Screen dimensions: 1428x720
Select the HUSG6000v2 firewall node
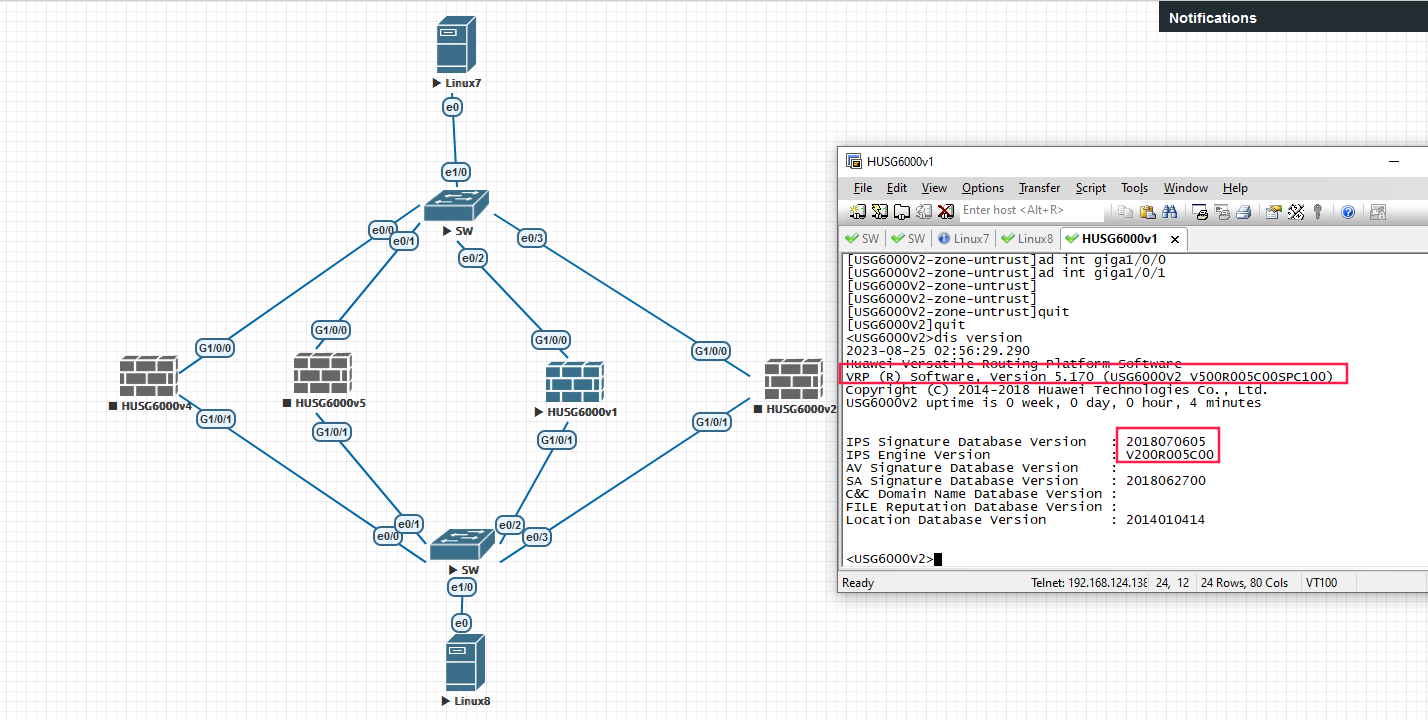pyautogui.click(x=793, y=381)
